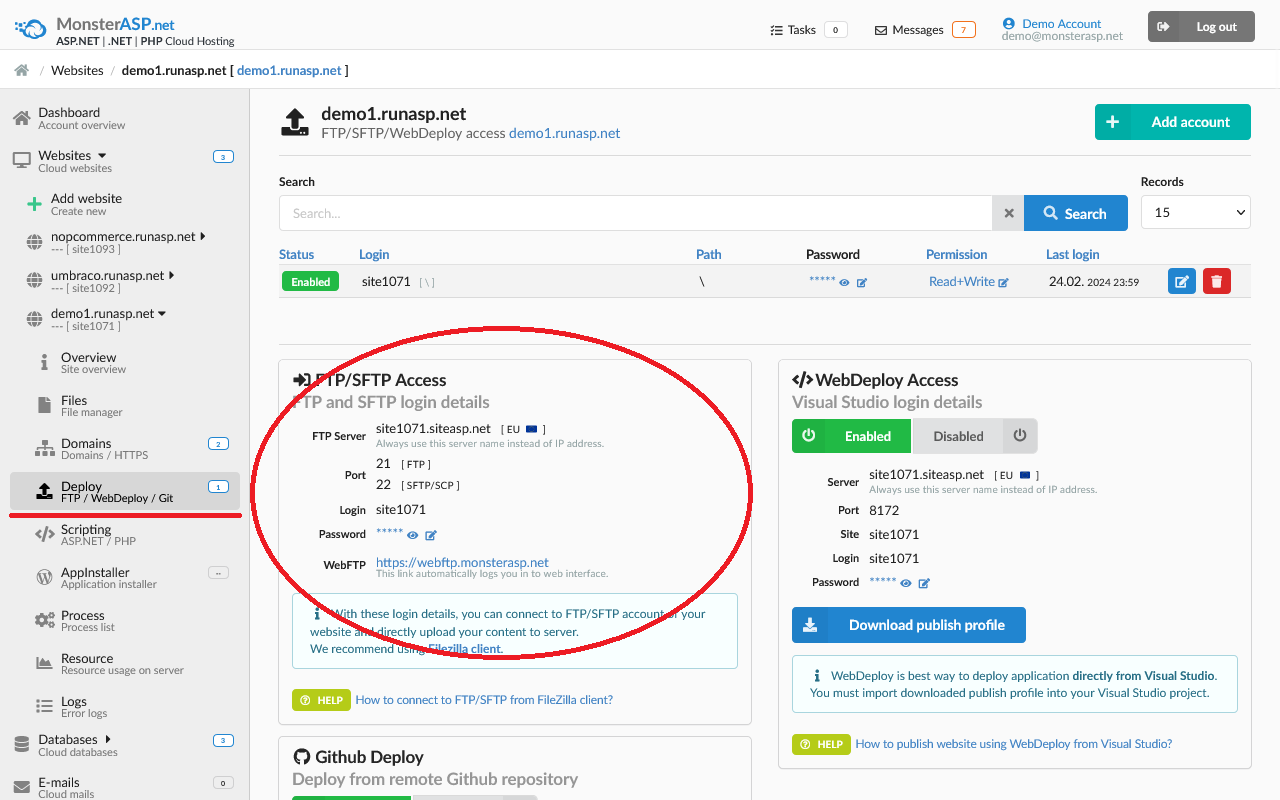Screen dimensions: 1280x800
Task: Edit password icon in accounts table row
Action: (862, 283)
